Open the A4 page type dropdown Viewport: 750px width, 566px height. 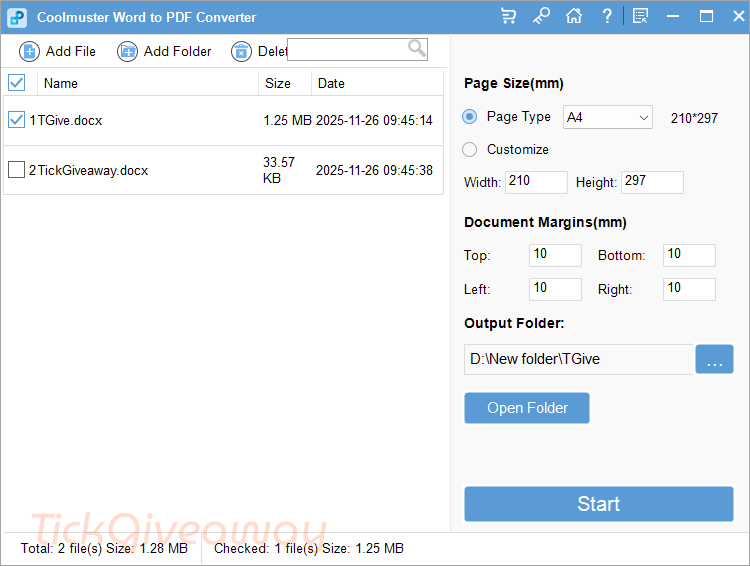tap(608, 117)
